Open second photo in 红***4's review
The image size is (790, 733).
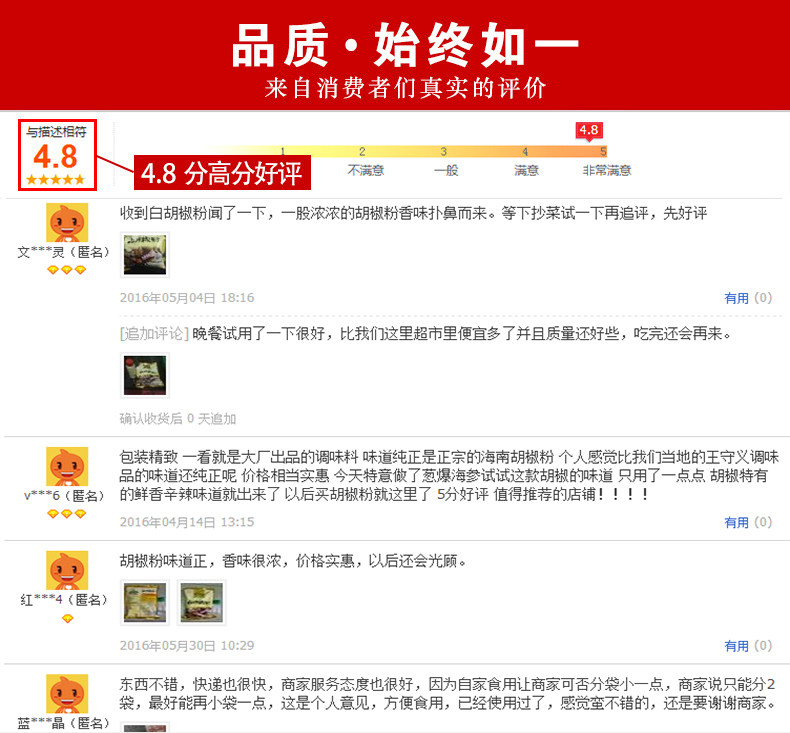202,603
